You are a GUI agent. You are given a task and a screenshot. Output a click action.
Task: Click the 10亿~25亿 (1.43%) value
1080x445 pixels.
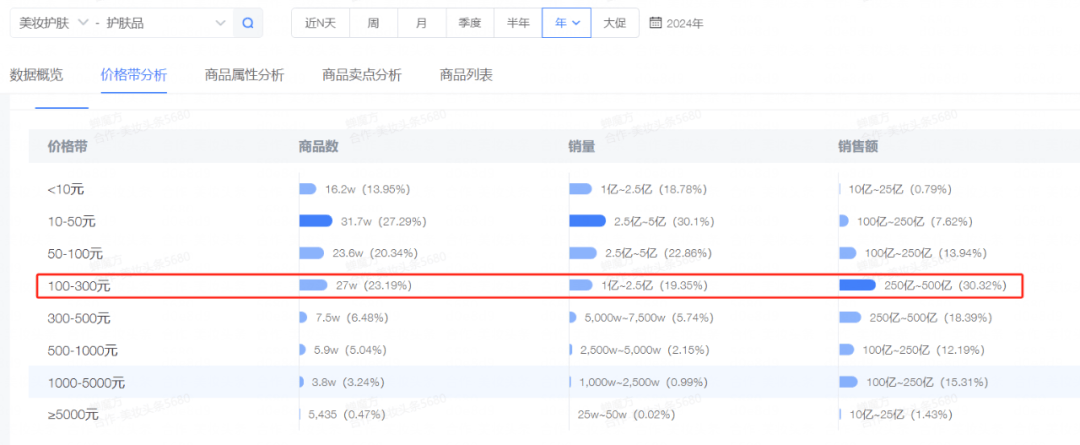[901, 415]
